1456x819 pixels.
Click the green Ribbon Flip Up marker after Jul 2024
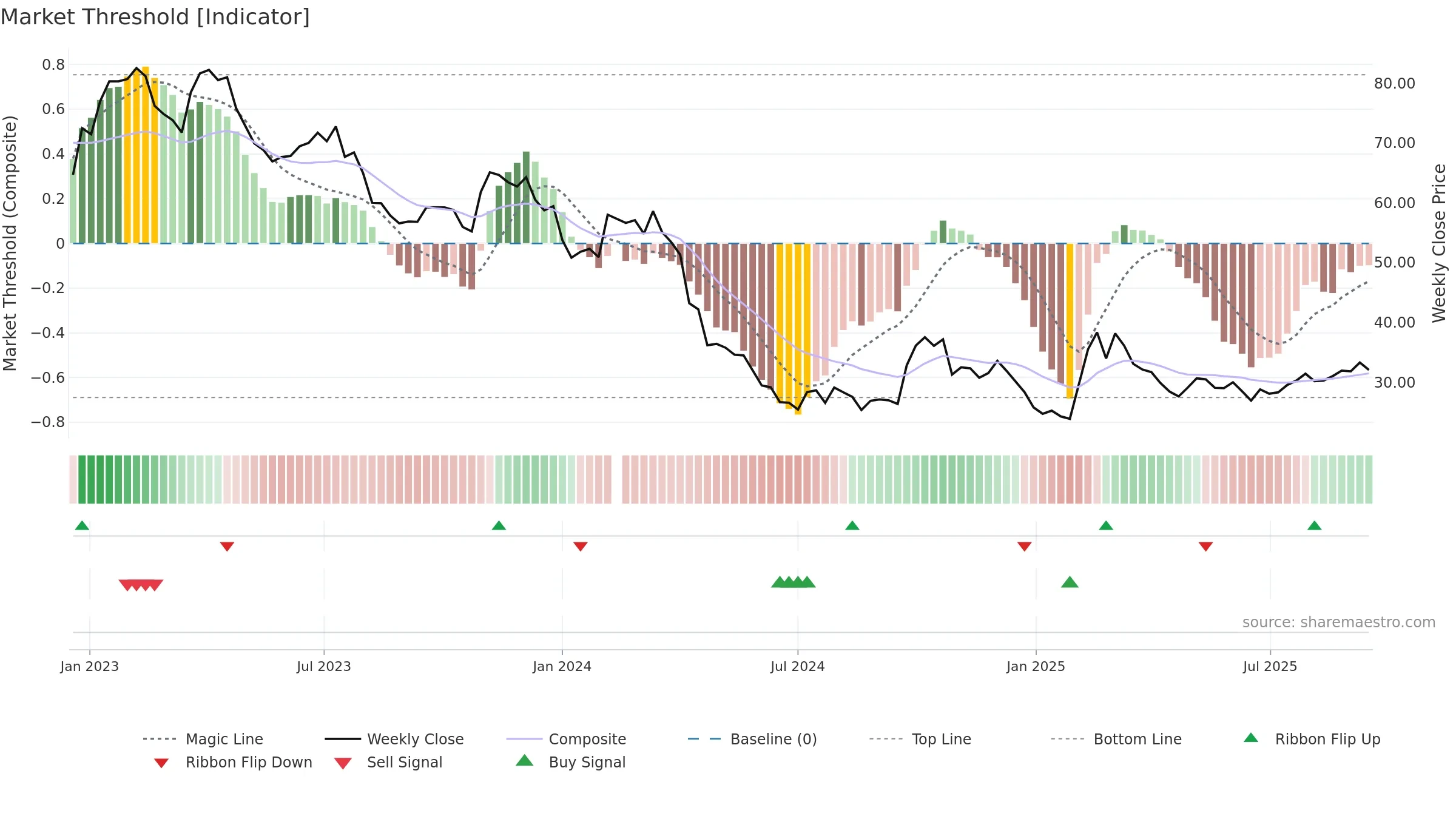(852, 525)
